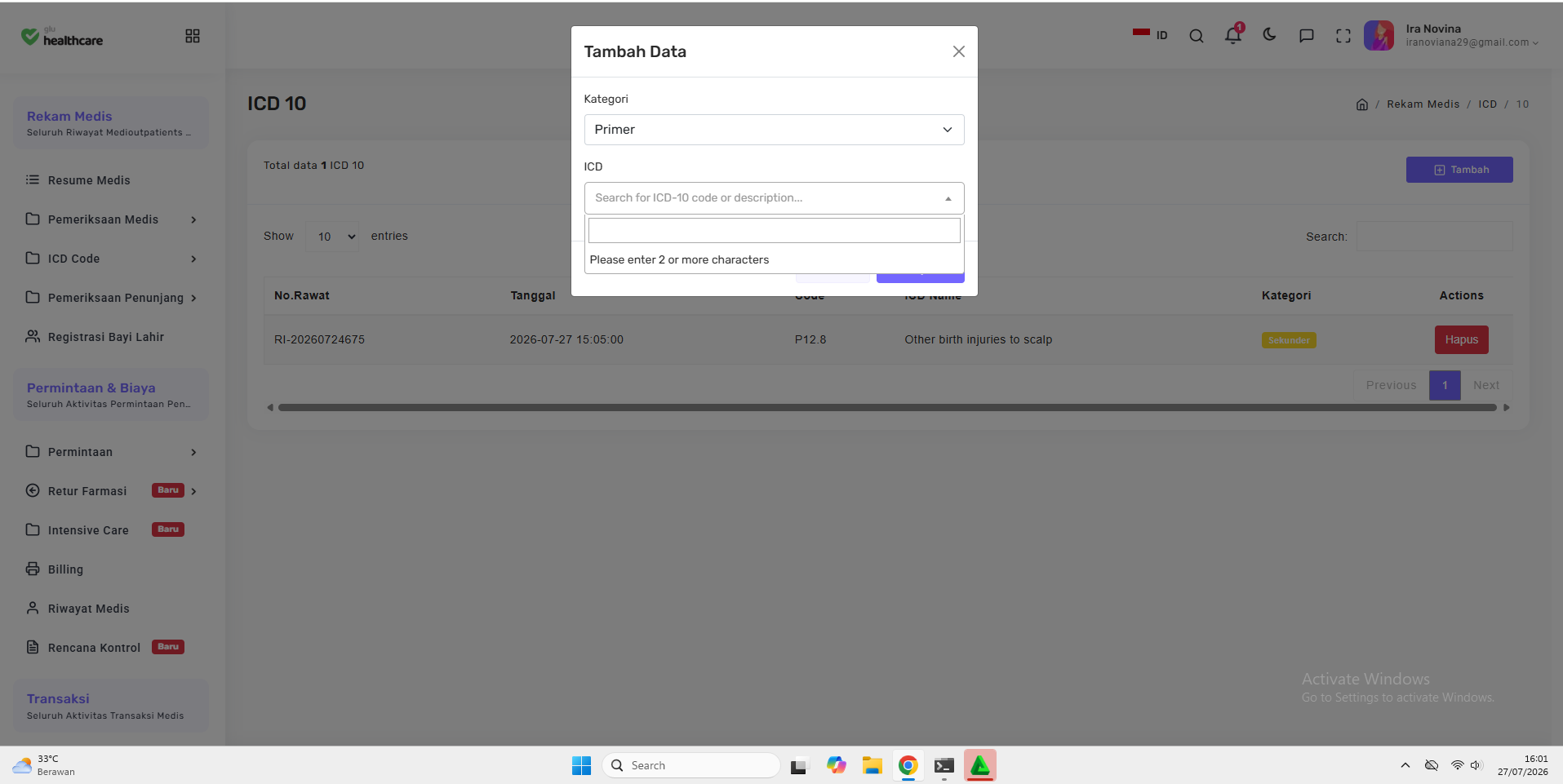Collapse the ICD-10 search combo box
The width and height of the screenshot is (1563, 784).
coord(774,198)
